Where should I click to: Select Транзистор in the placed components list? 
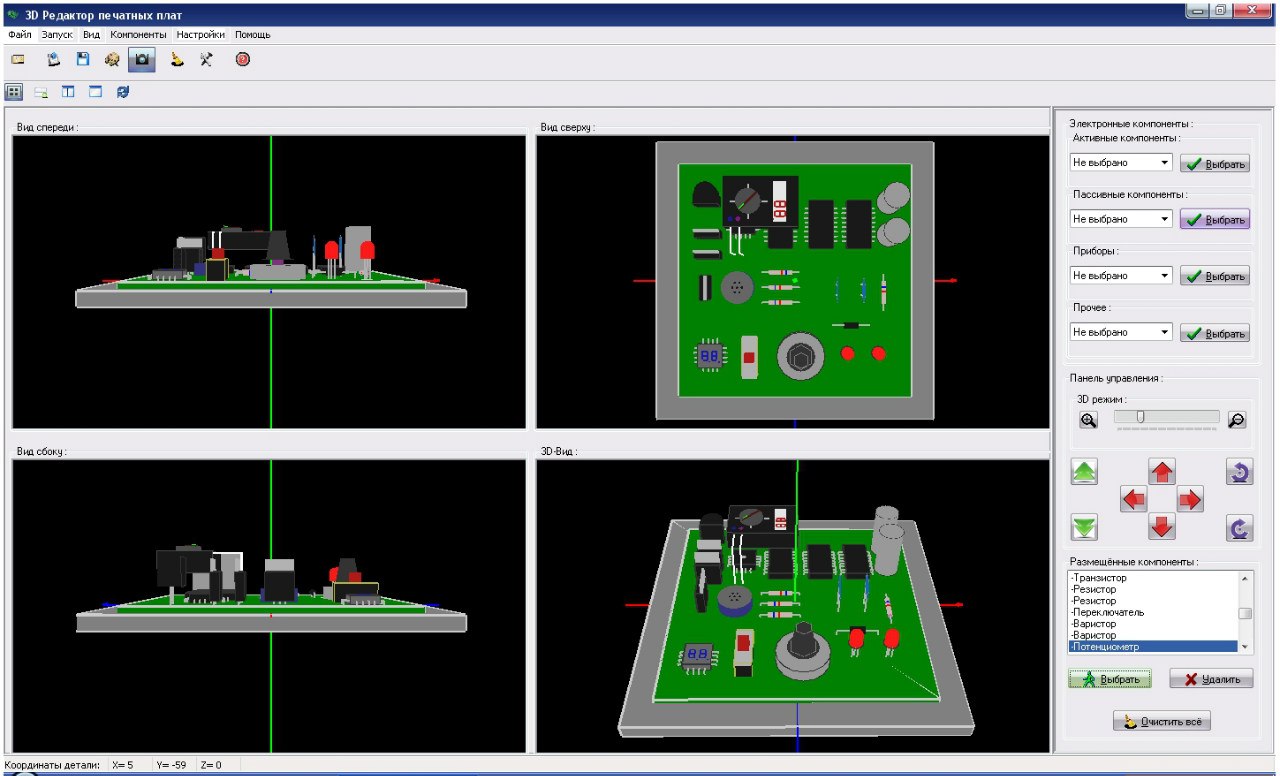pos(1153,578)
